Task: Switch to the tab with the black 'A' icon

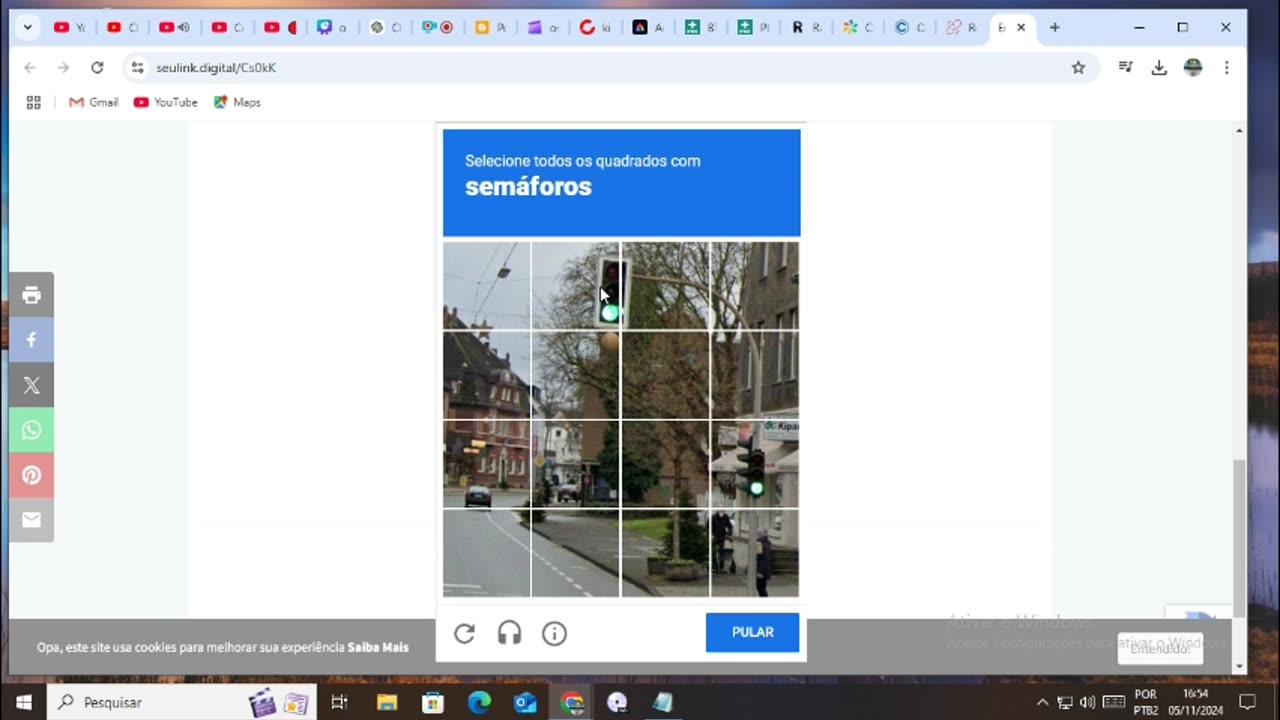Action: [648, 27]
